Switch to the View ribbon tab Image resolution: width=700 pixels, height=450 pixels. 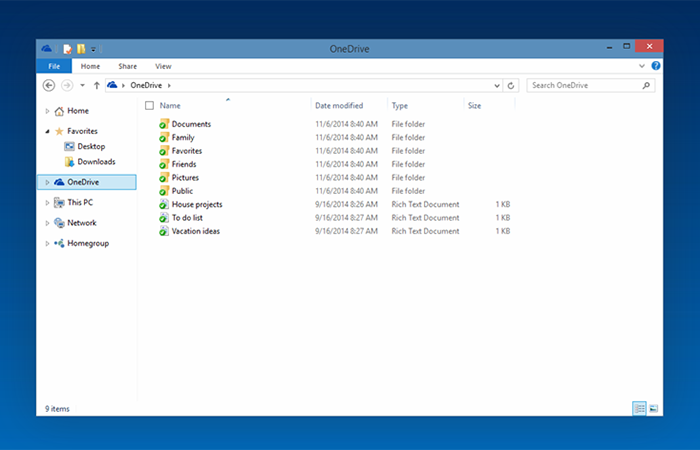[x=163, y=66]
